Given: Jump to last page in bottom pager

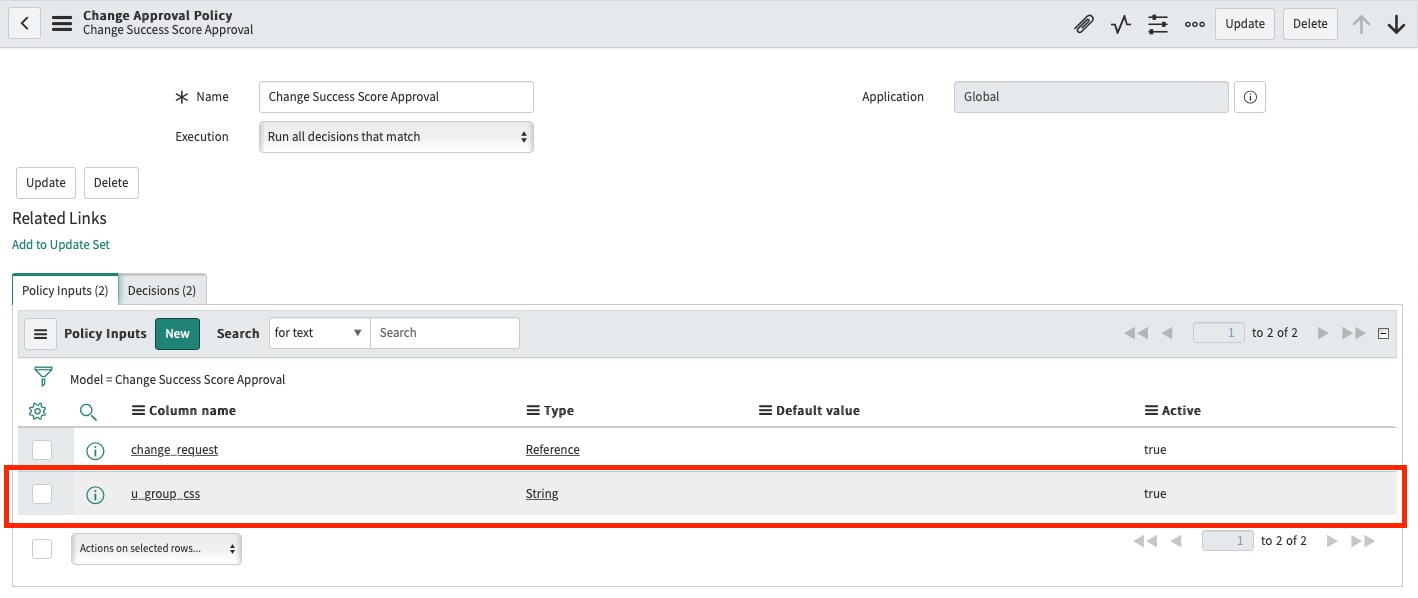Looking at the screenshot, I should tap(1363, 541).
